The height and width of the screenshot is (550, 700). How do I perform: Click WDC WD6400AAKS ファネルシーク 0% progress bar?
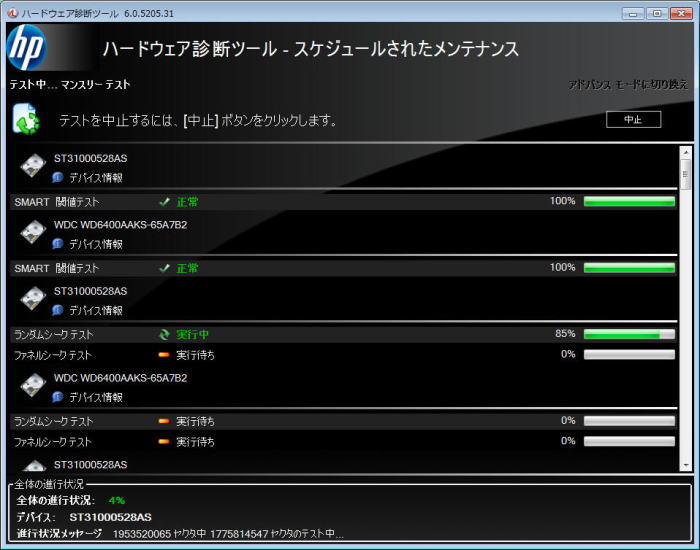point(629,441)
